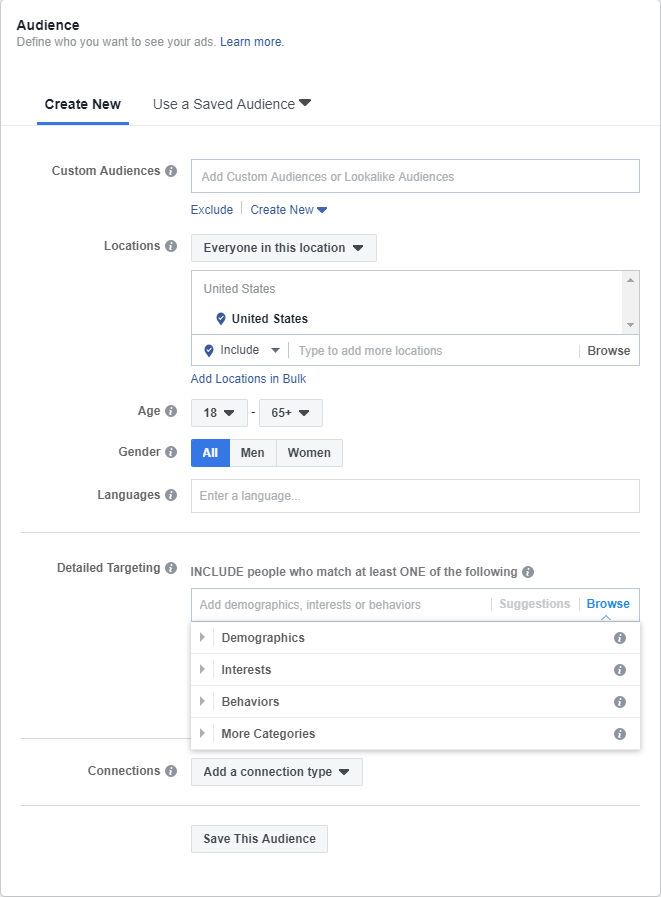The image size is (661, 897).
Task: Select All gender option
Action: pyautogui.click(x=210, y=453)
